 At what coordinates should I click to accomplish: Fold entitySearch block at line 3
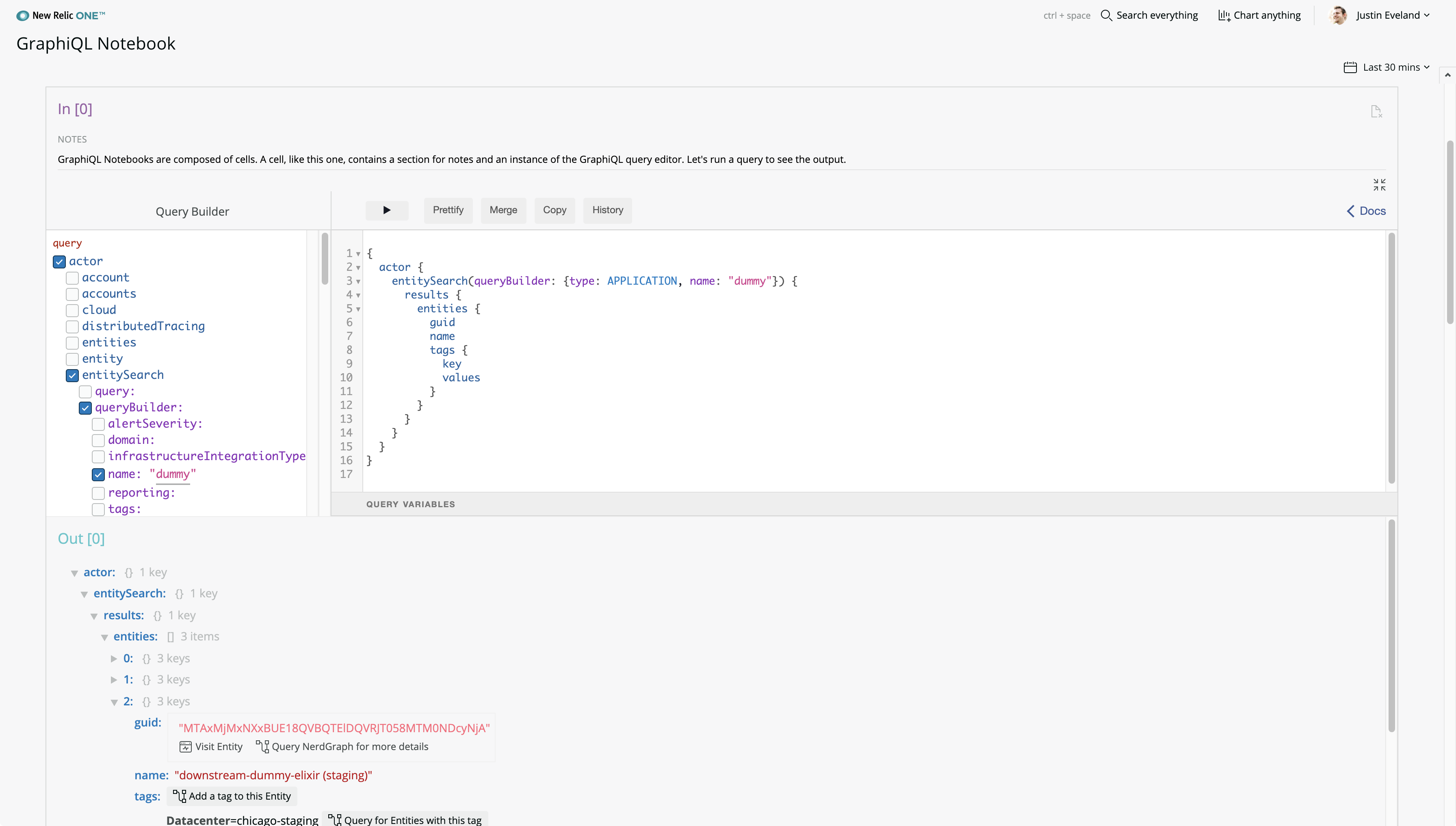click(358, 281)
